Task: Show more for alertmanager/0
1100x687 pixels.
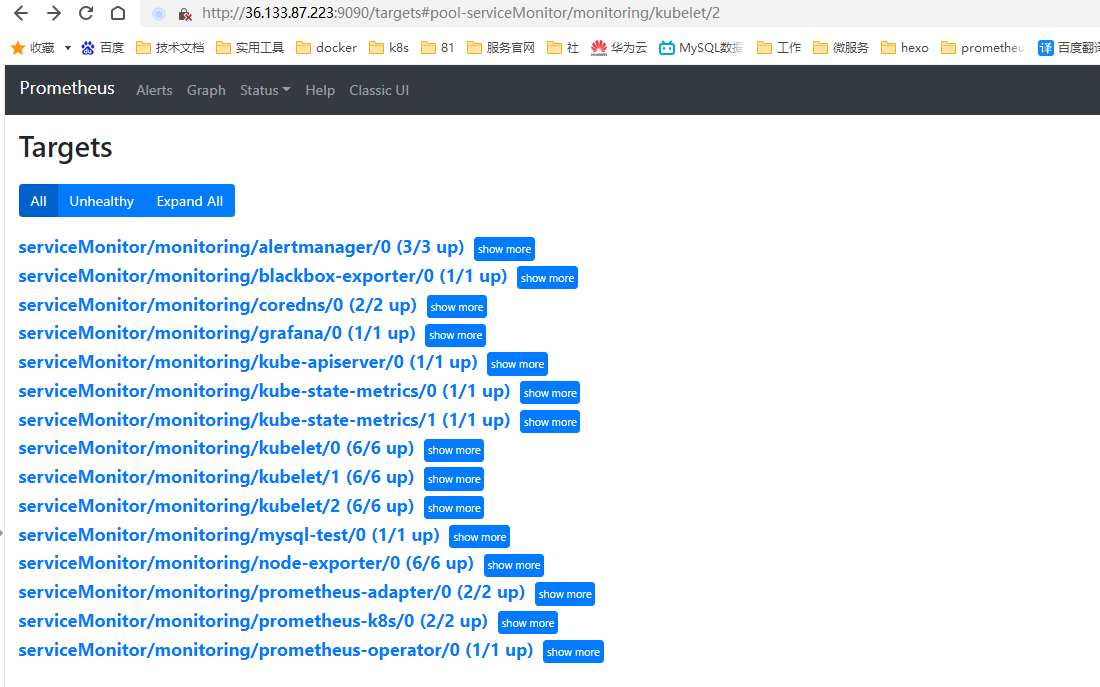Action: coord(504,249)
